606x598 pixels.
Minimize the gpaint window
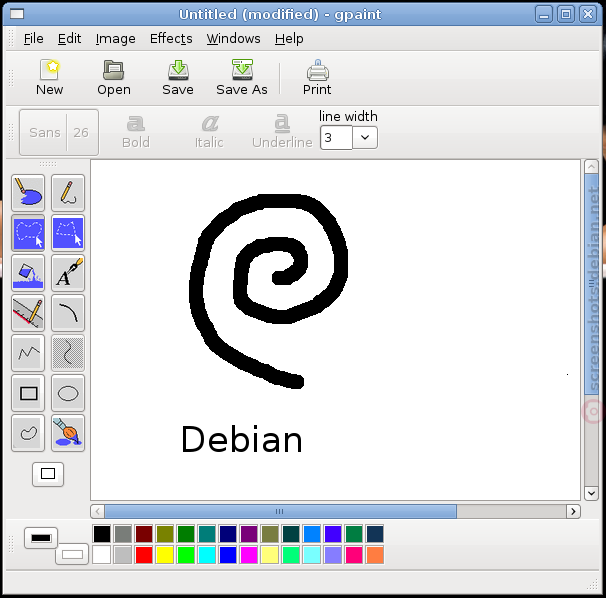pos(544,15)
